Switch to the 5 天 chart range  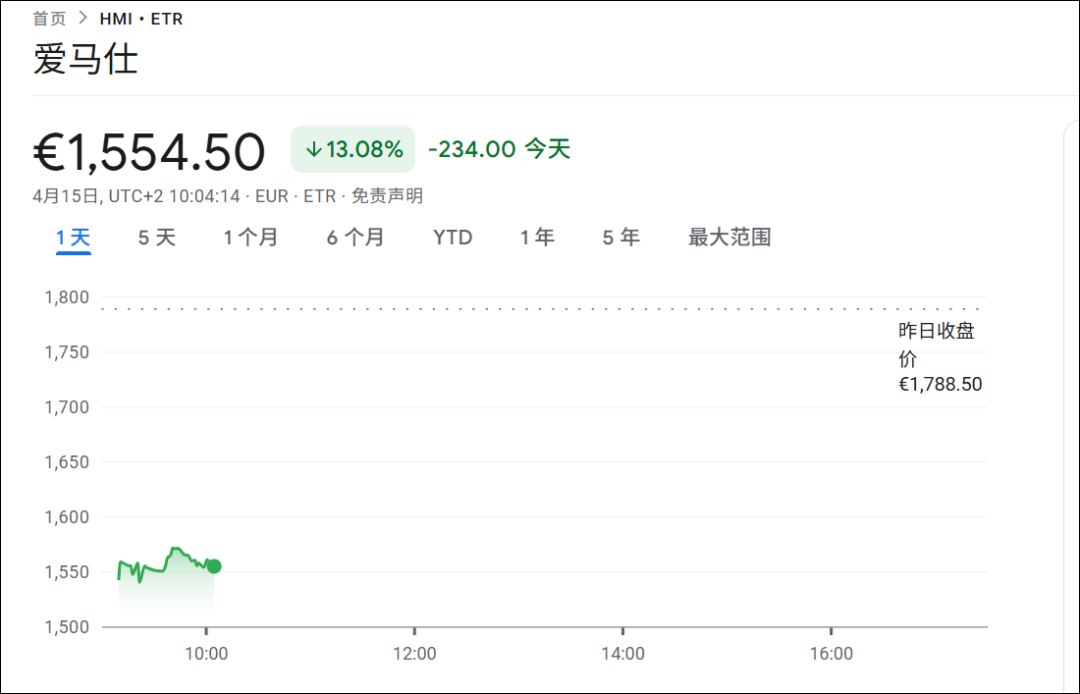click(156, 237)
